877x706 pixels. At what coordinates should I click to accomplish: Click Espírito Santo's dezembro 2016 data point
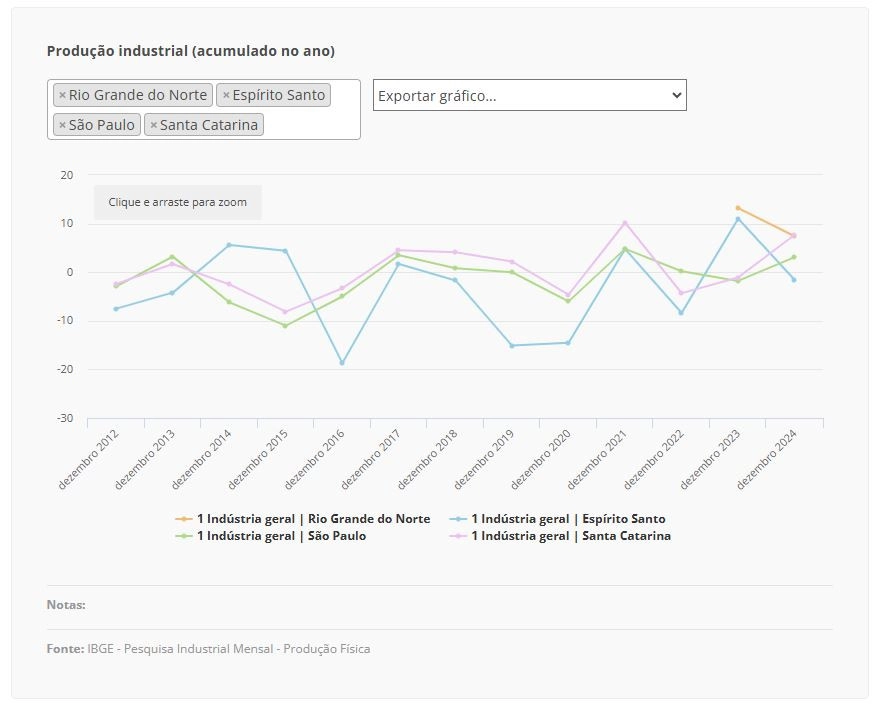click(x=342, y=363)
